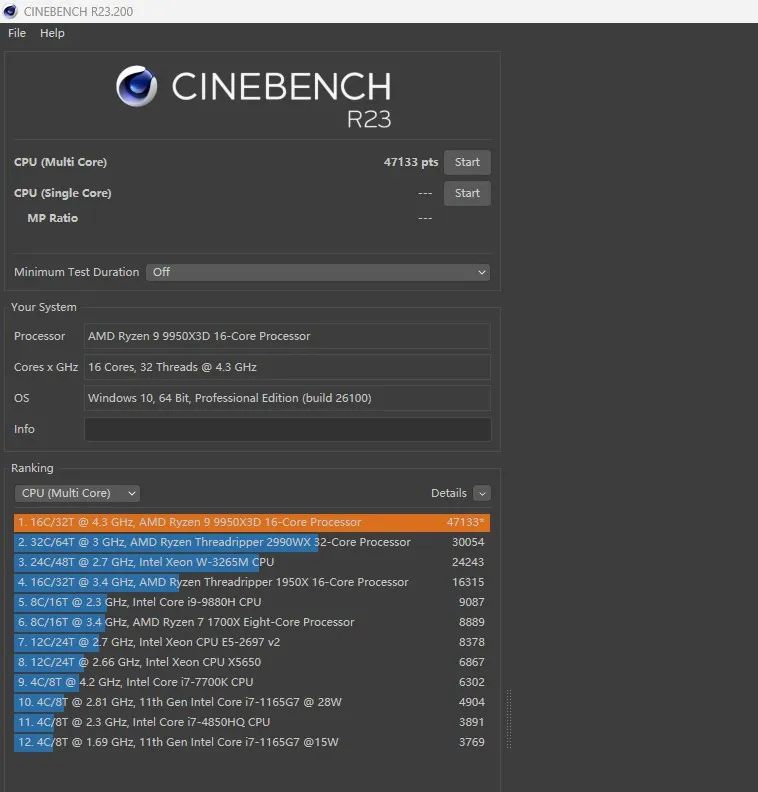Select ranking row Xeon E5-2697 v2
Viewport: 758px width, 792px height.
[252, 642]
